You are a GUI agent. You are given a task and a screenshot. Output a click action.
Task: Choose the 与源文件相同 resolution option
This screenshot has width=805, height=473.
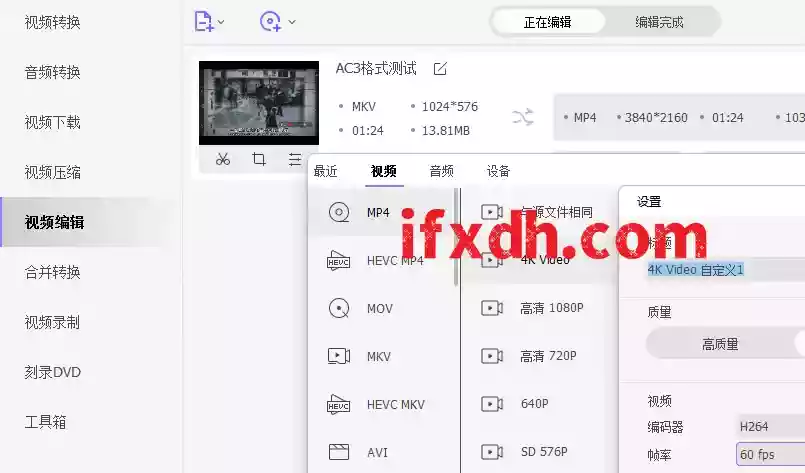540,212
